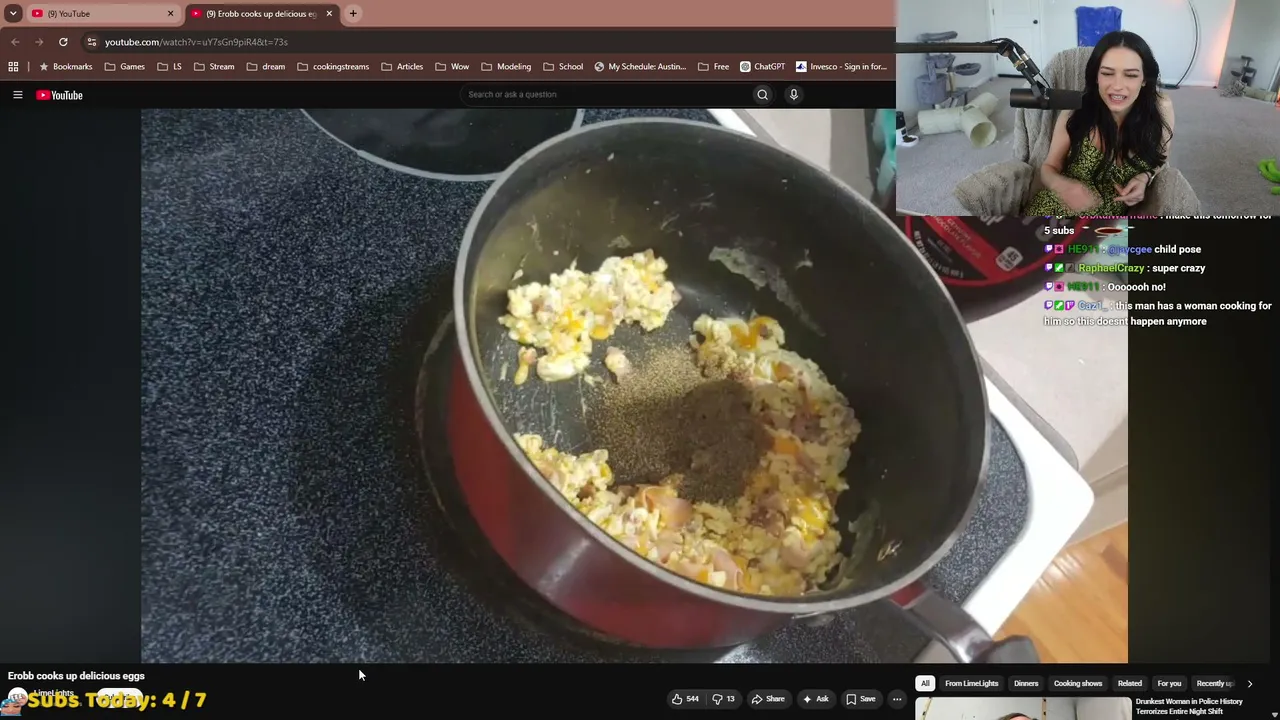Viewport: 1280px width, 720px height.
Task: Click the chat message 'Ooooooh no!'
Action: [x=1105, y=287]
